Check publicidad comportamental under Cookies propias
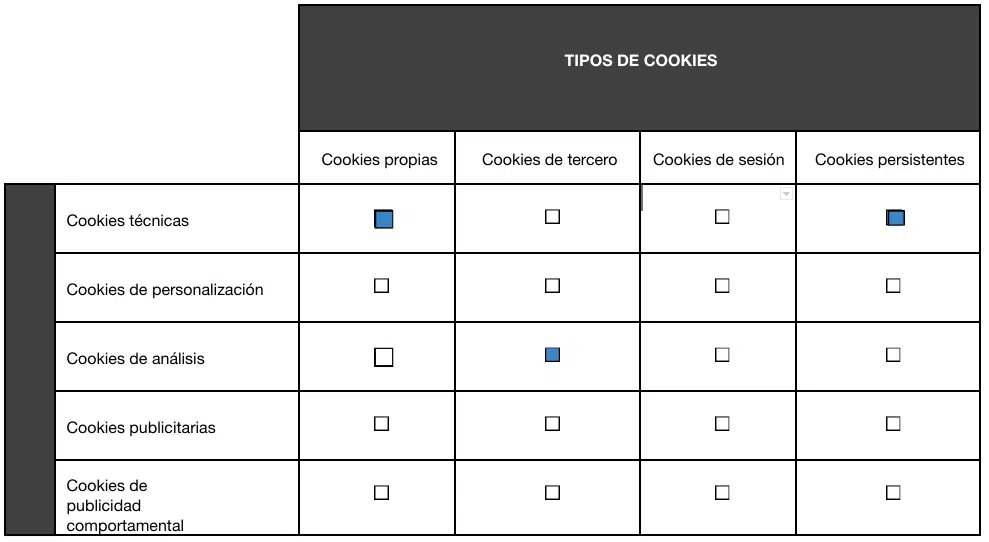Viewport: 989px width, 542px height. coord(381,493)
